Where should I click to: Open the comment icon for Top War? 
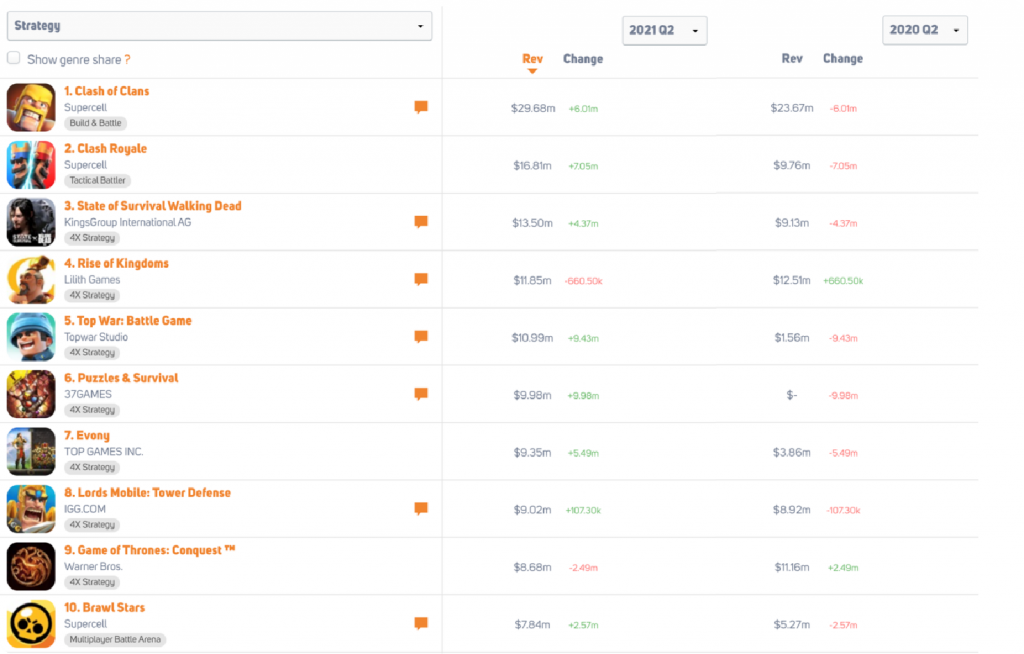(421, 337)
